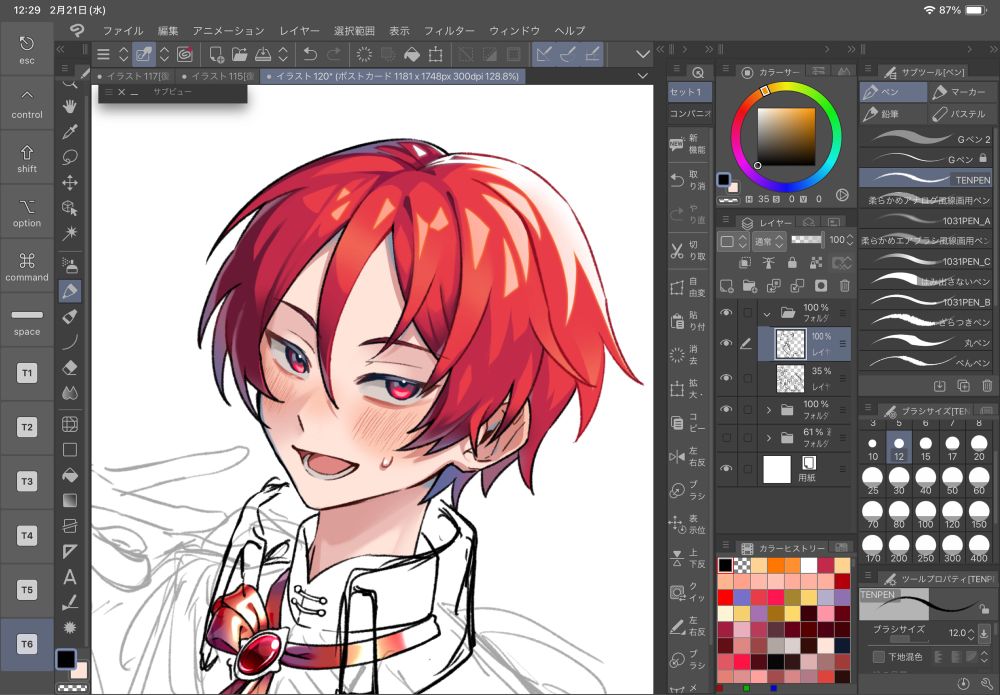Select brush size preset 15
The height and width of the screenshot is (695, 1000).
925,448
